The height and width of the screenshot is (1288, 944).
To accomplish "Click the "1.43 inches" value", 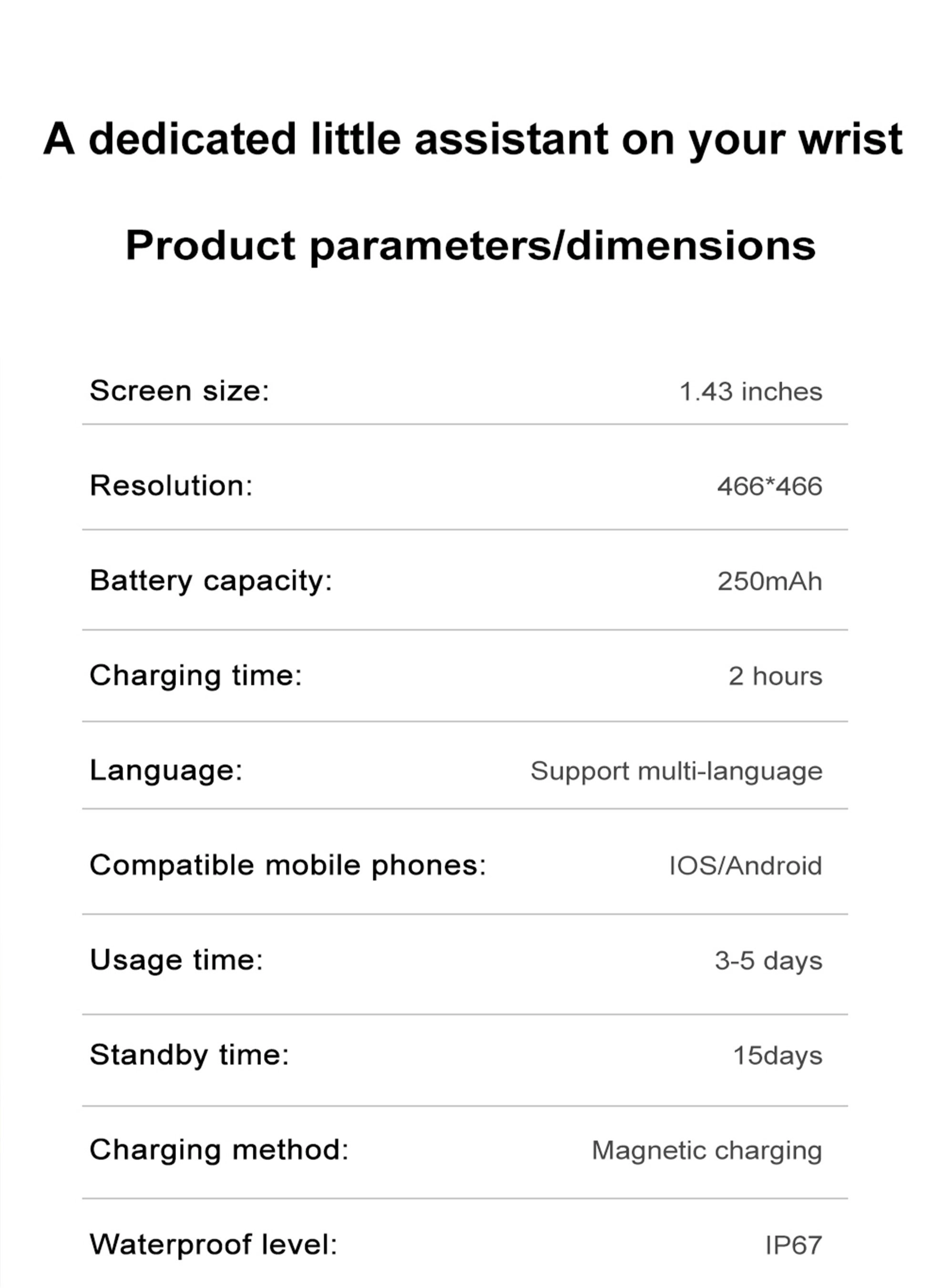I will click(x=750, y=392).
